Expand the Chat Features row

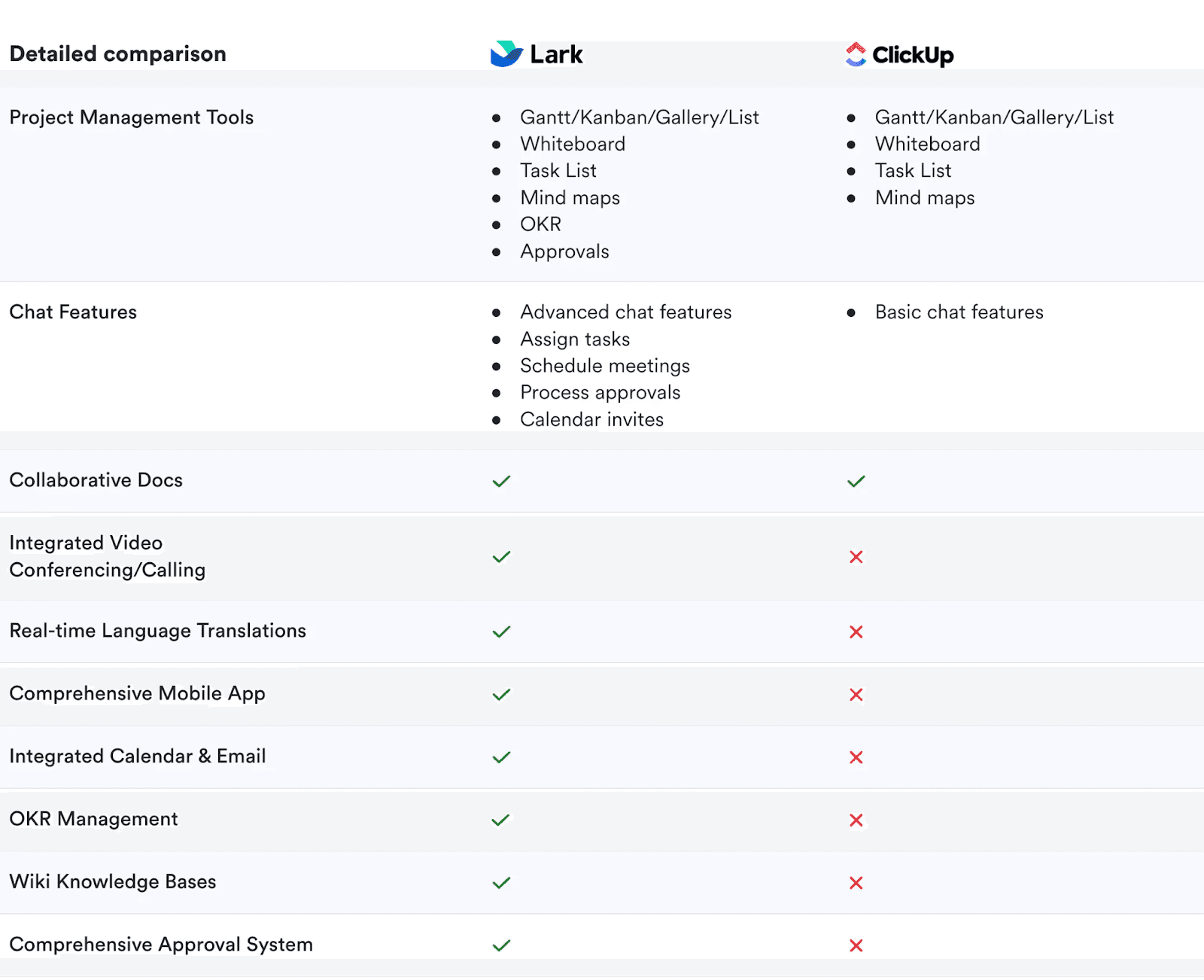pyautogui.click(x=73, y=312)
